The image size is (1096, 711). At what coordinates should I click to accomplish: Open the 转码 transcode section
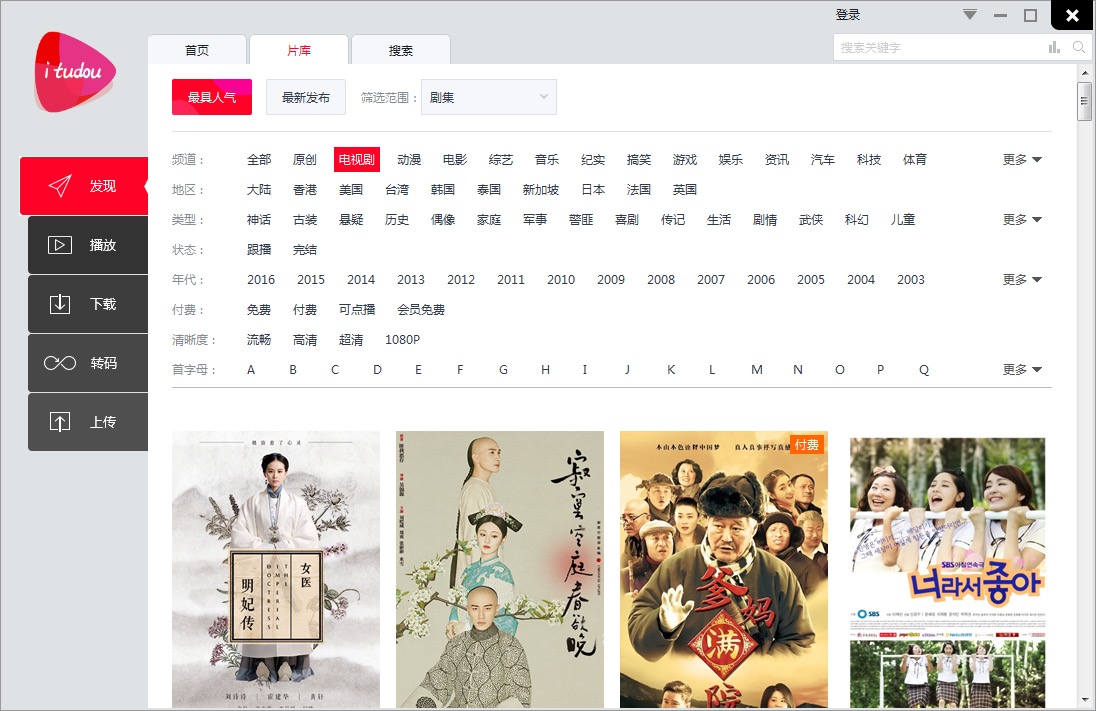point(88,363)
